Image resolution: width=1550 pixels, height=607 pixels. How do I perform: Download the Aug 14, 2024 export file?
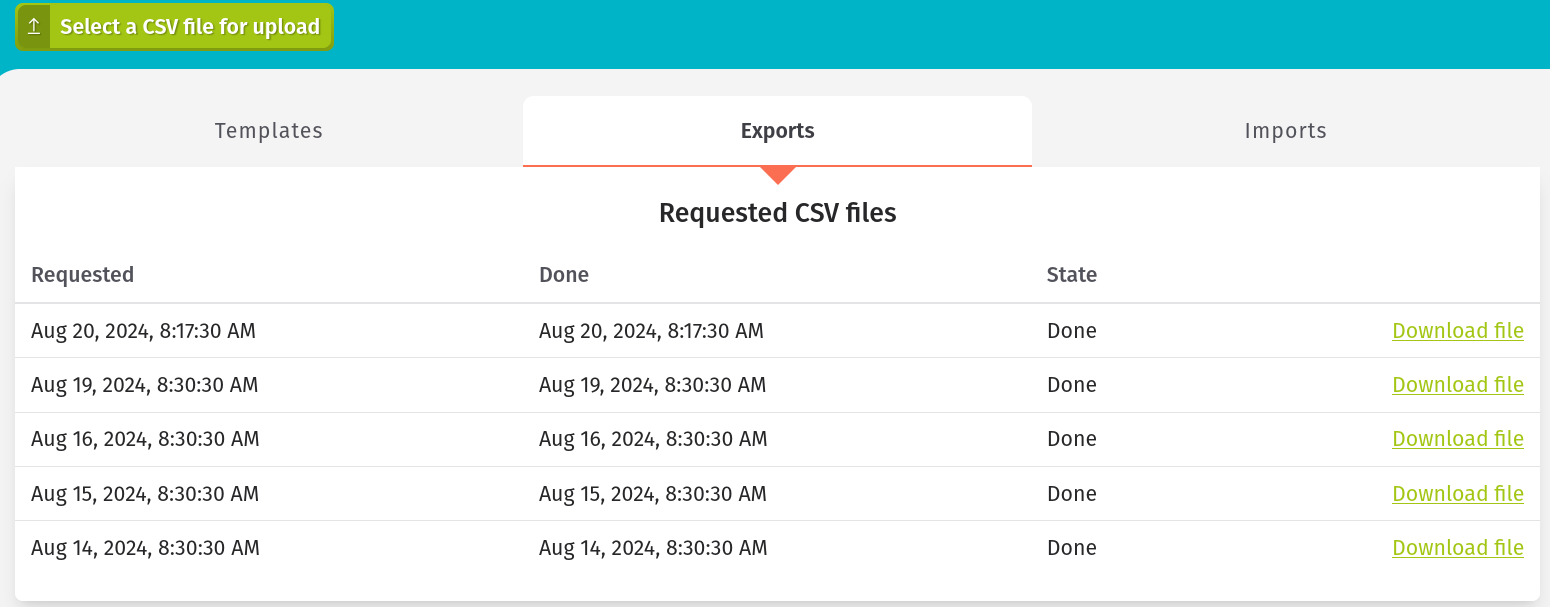[1457, 548]
